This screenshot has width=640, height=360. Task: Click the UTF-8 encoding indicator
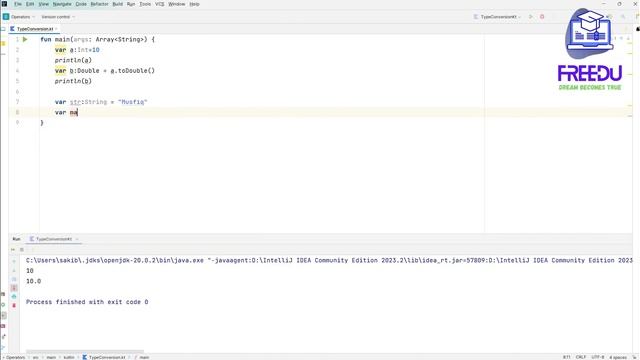pyautogui.click(x=598, y=358)
